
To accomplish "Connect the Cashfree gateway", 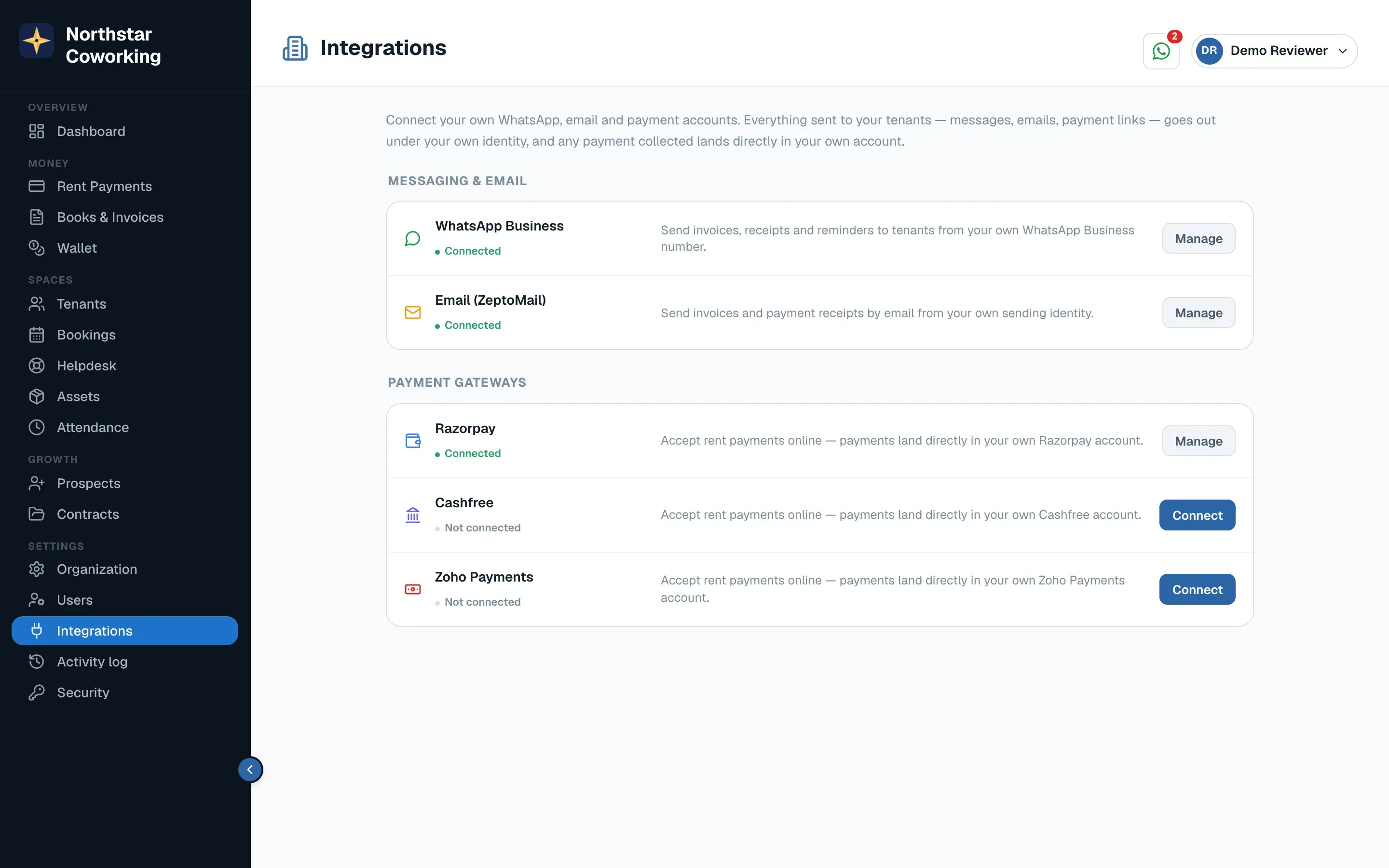I will pyautogui.click(x=1198, y=515).
